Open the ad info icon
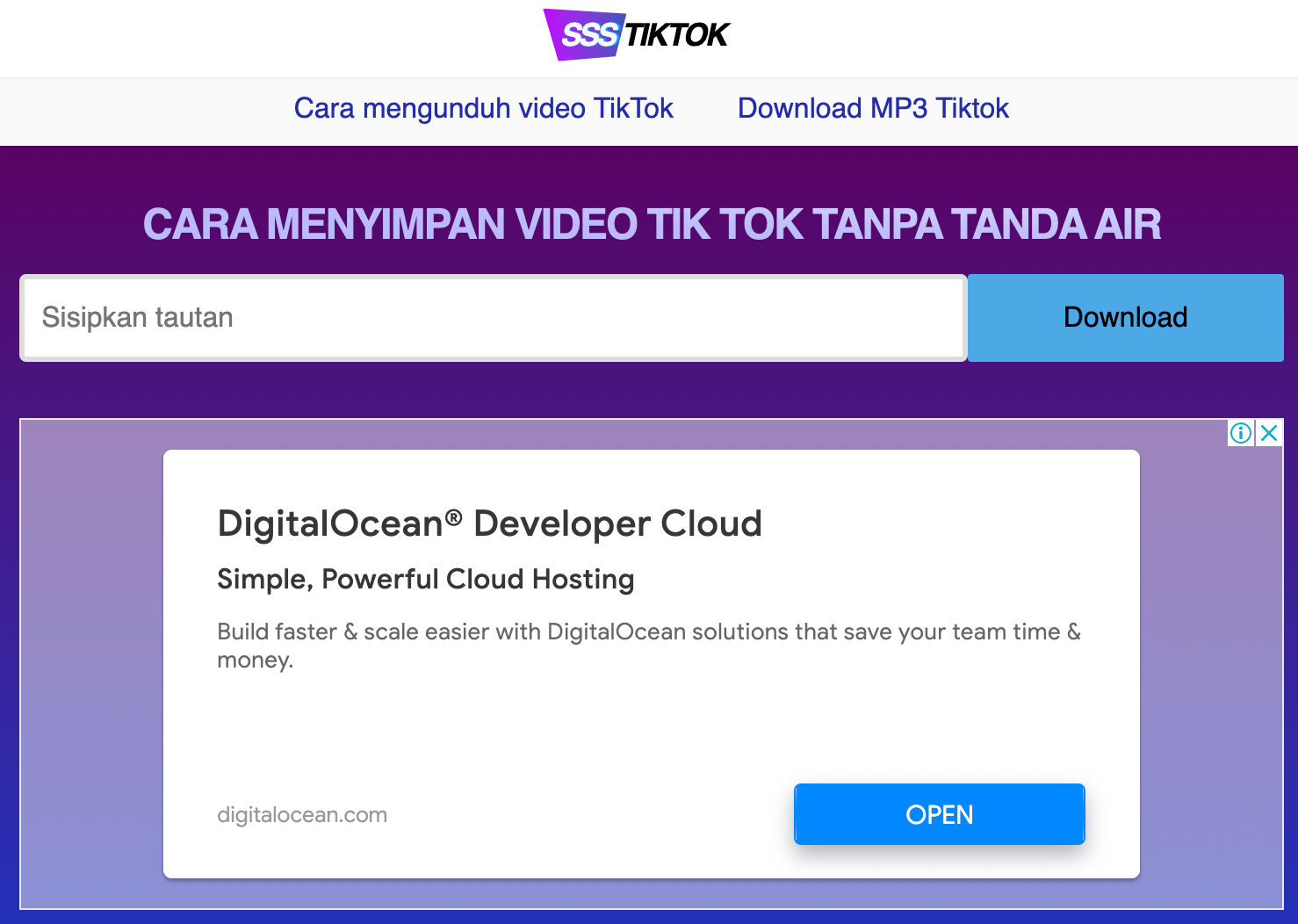This screenshot has height=924, width=1298. tap(1240, 433)
